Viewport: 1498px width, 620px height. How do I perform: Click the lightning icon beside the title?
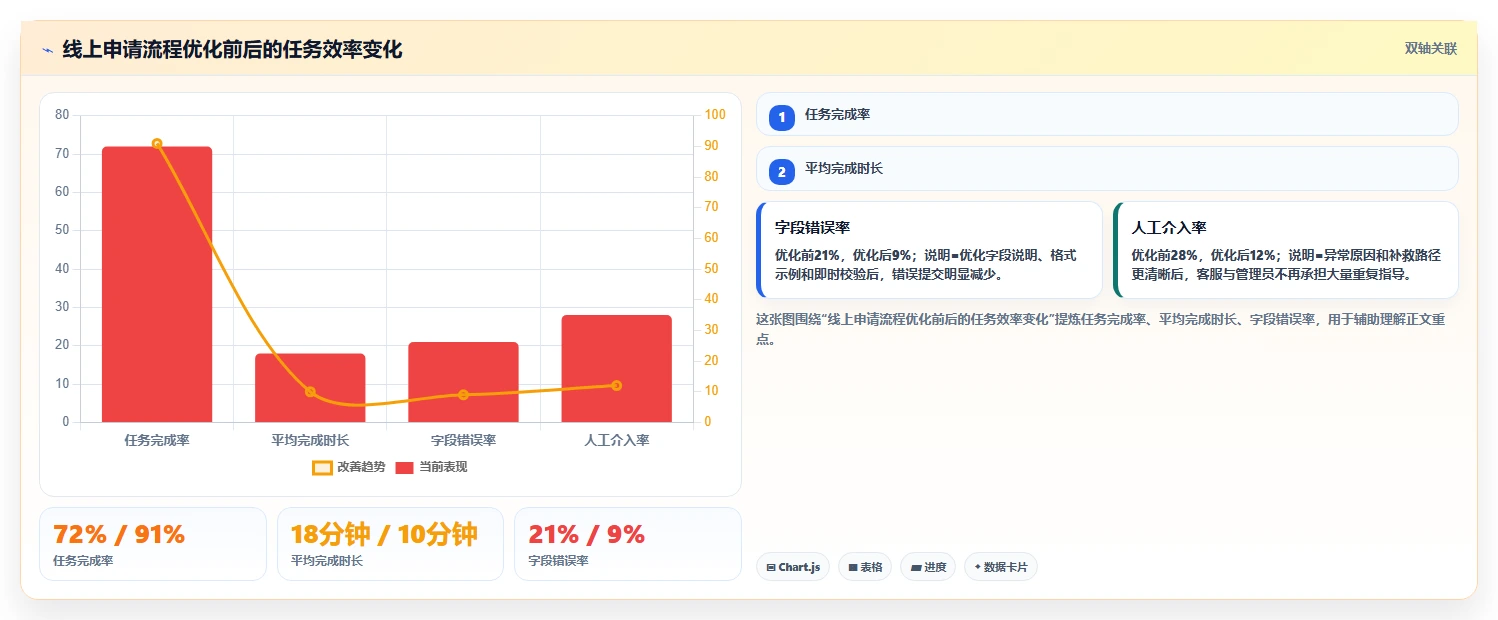pyautogui.click(x=47, y=49)
